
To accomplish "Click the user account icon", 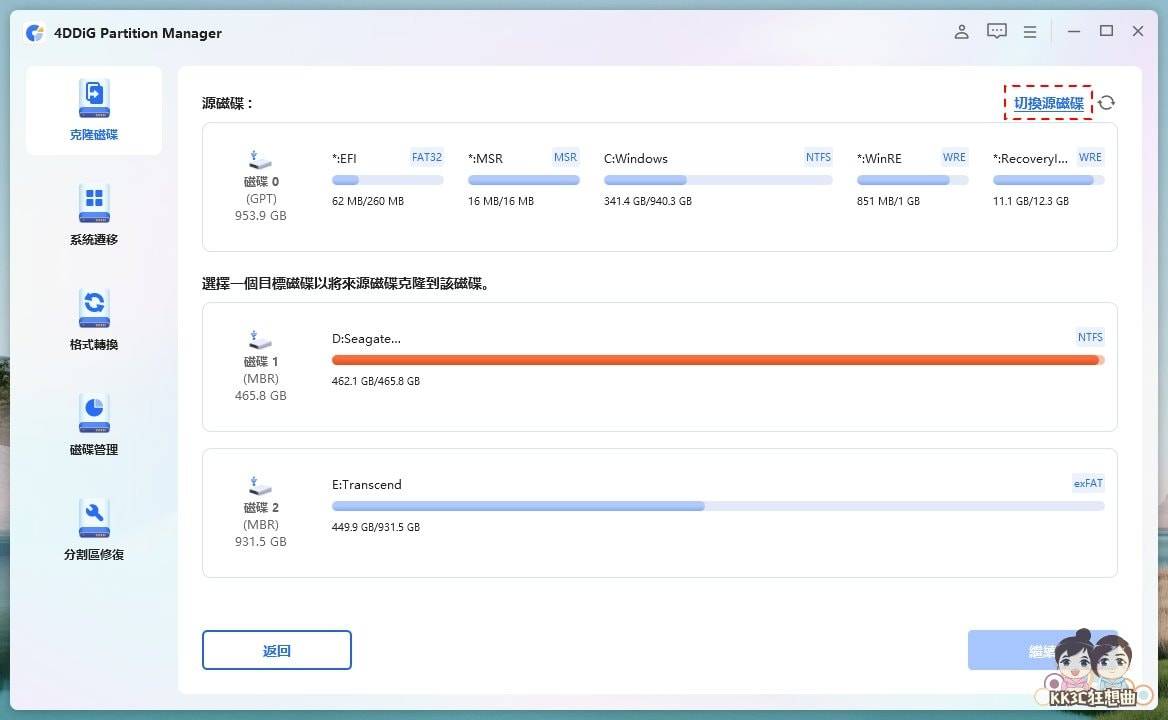I will (961, 31).
